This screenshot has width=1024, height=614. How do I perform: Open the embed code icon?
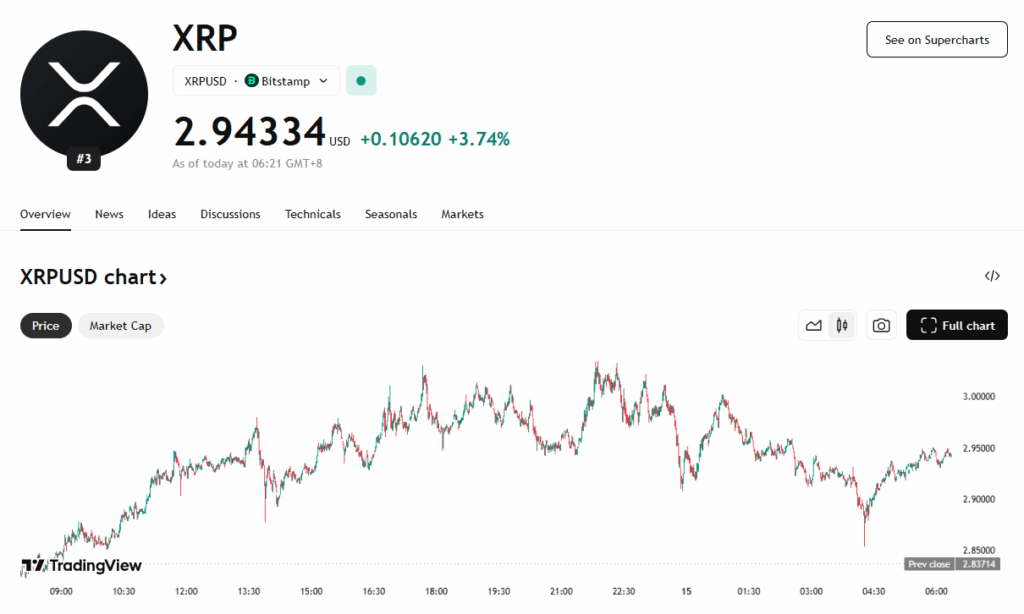pos(992,276)
